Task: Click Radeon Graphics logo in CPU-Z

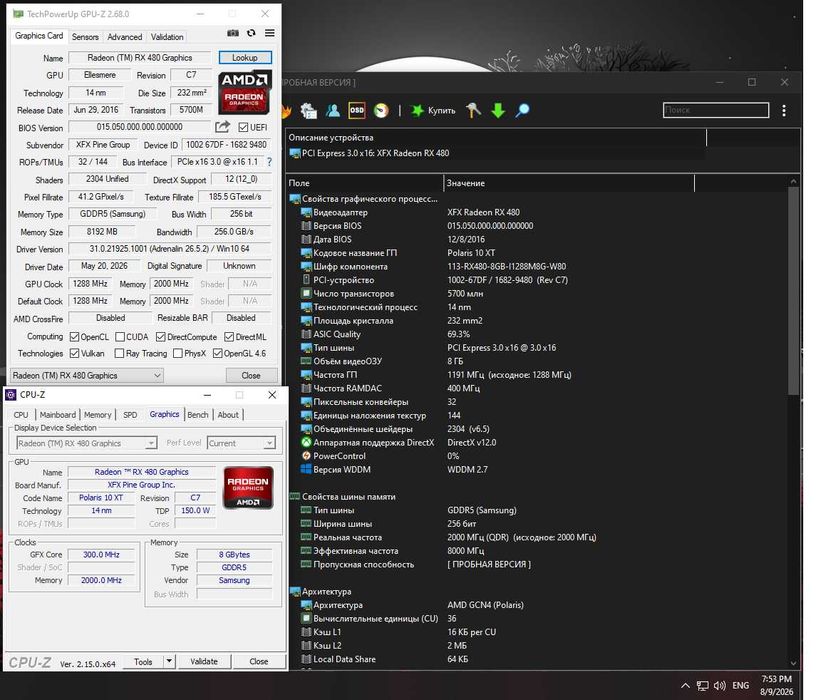Action: pyautogui.click(x=248, y=488)
